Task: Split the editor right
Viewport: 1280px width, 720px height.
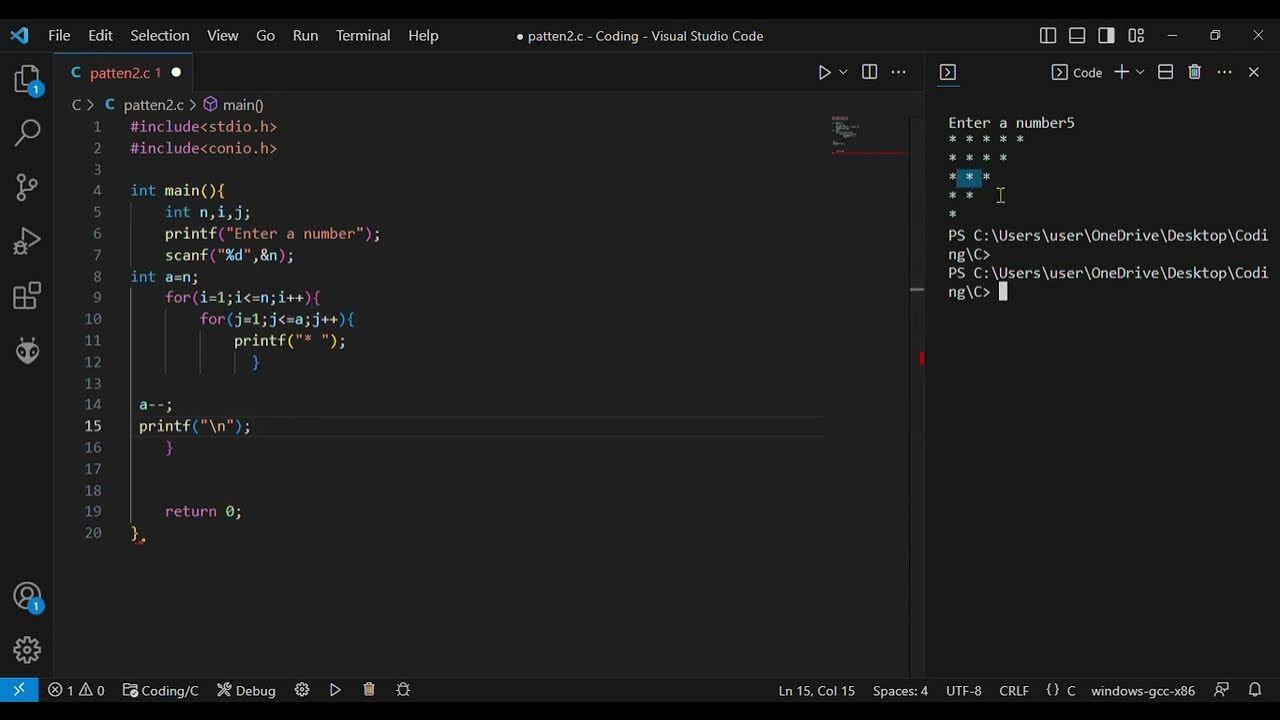Action: (869, 72)
